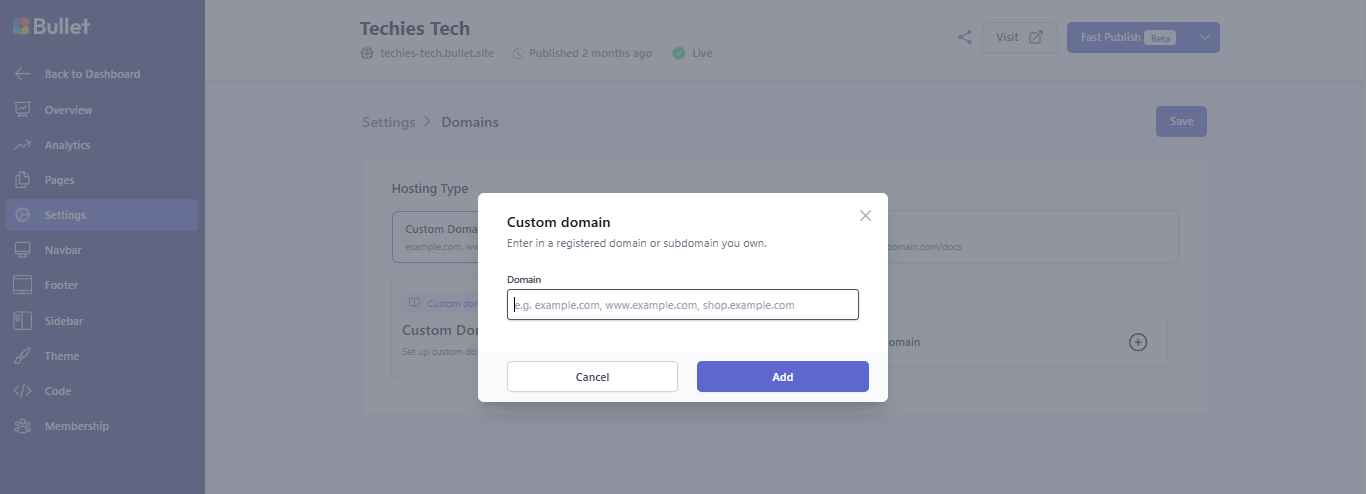Cancel the Custom domain dialog
Screen dimensions: 1366x494
point(592,377)
